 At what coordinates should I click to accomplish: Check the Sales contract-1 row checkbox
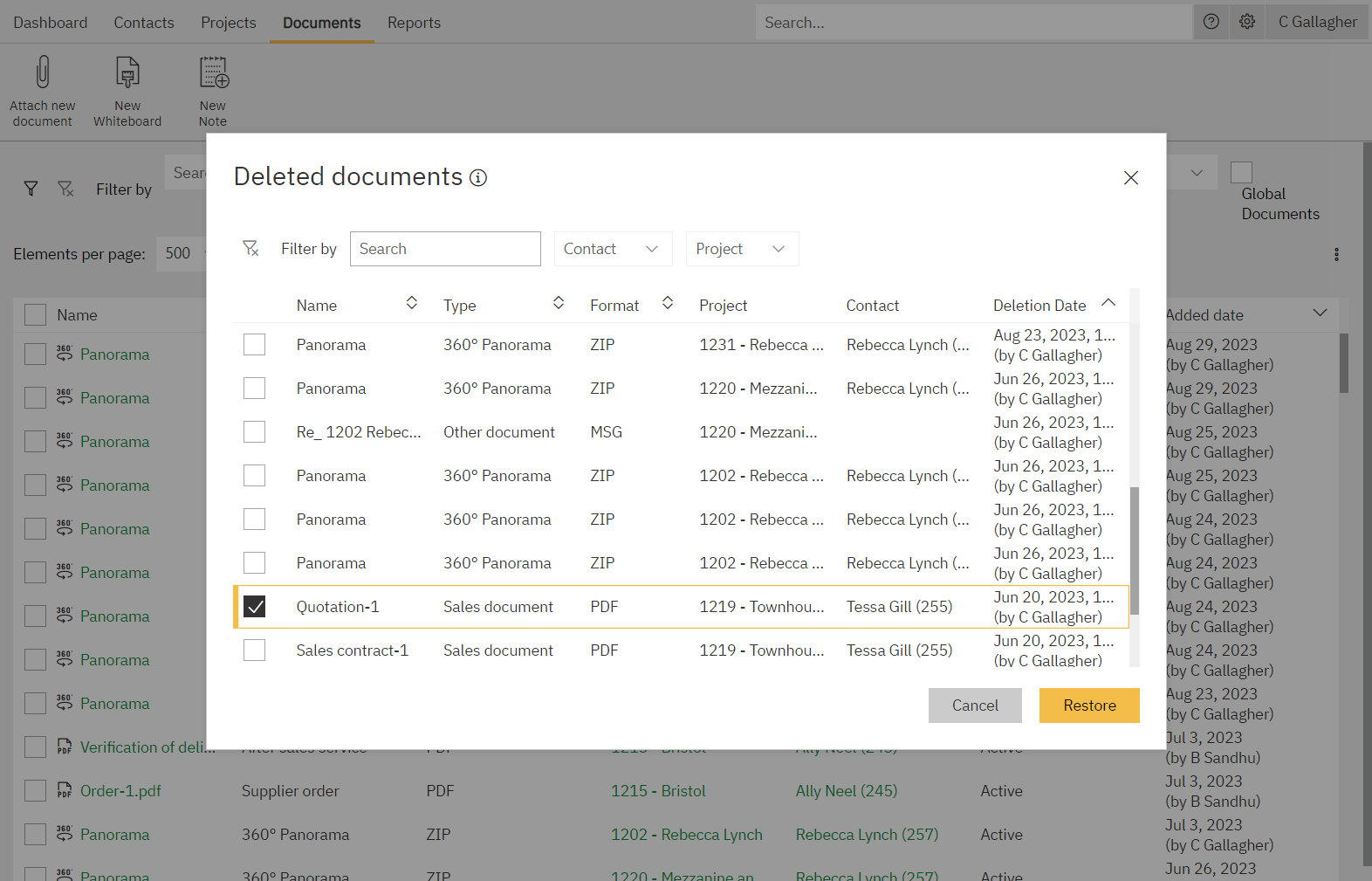point(254,650)
